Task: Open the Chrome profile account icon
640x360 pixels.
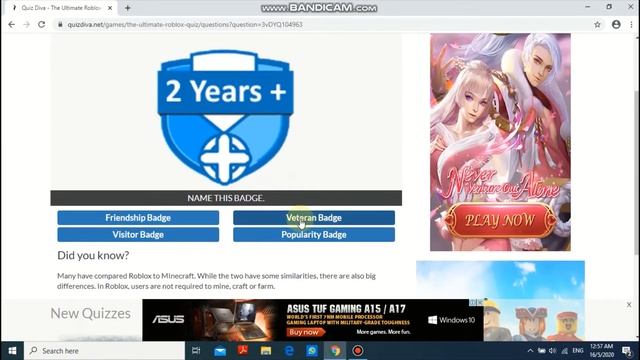Action: (x=616, y=24)
